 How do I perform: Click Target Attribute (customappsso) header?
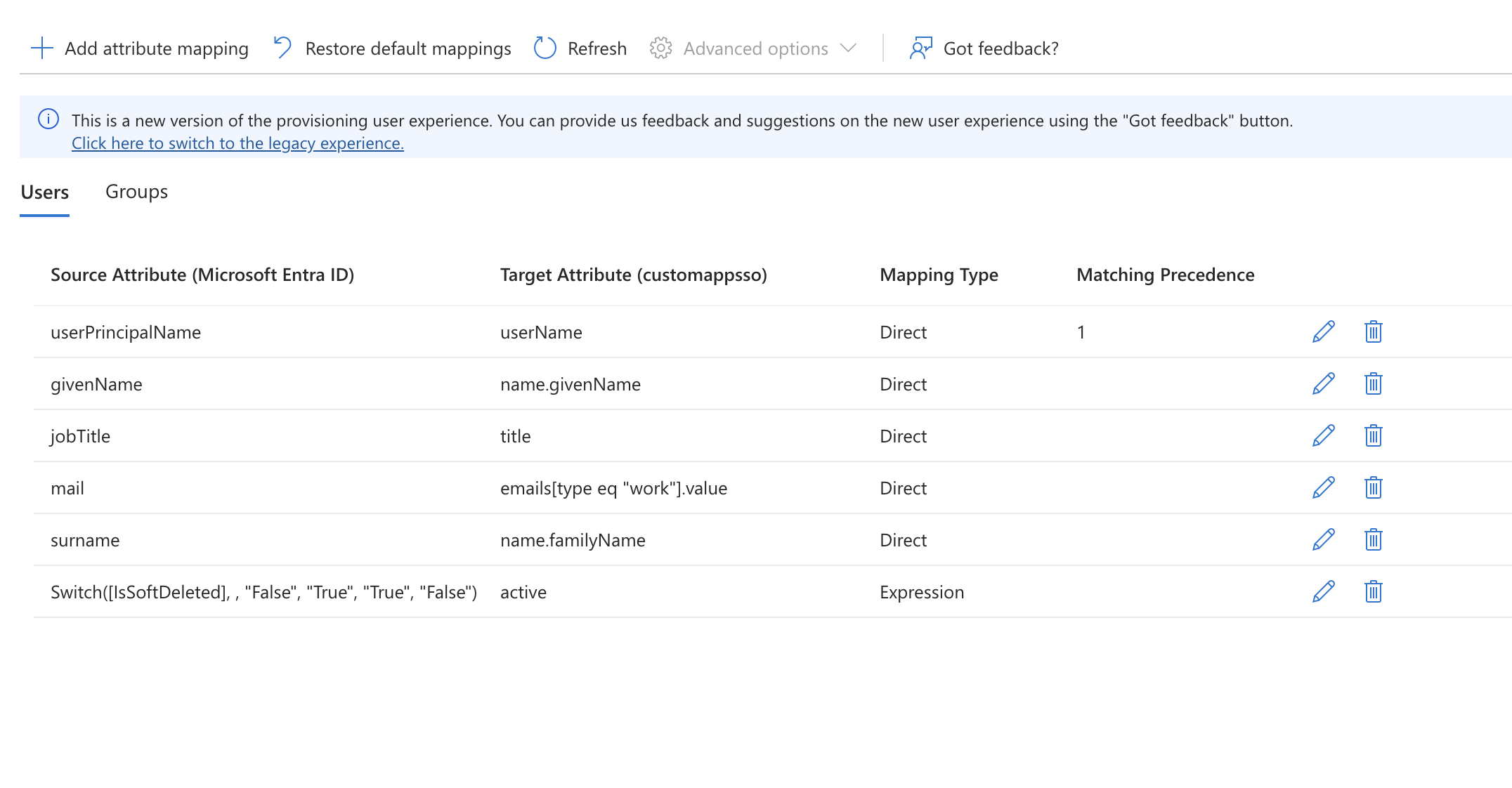tap(634, 275)
